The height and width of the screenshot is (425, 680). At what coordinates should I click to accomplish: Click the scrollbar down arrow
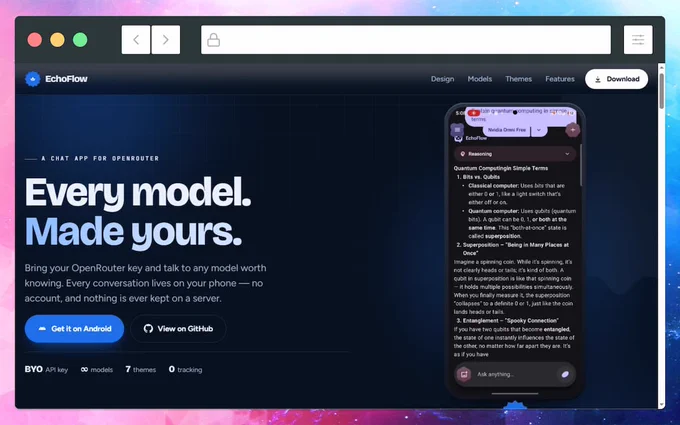click(661, 405)
